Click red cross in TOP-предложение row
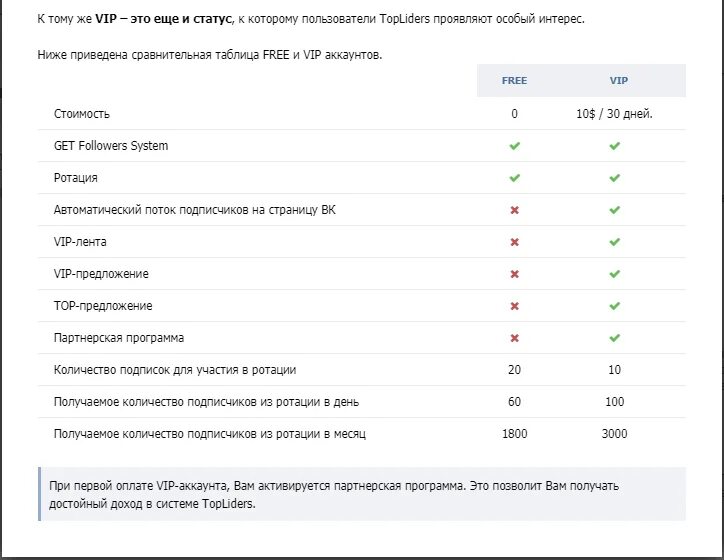The height and width of the screenshot is (560, 724). pyautogui.click(x=514, y=306)
